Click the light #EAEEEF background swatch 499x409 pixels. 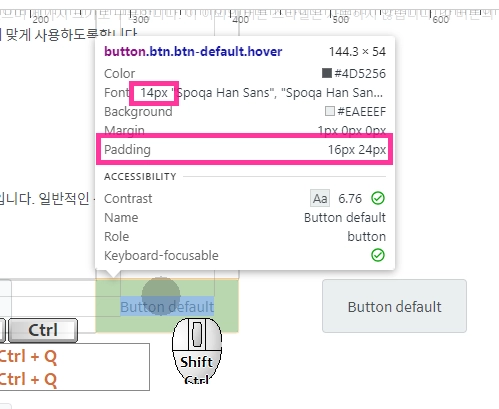330,111
